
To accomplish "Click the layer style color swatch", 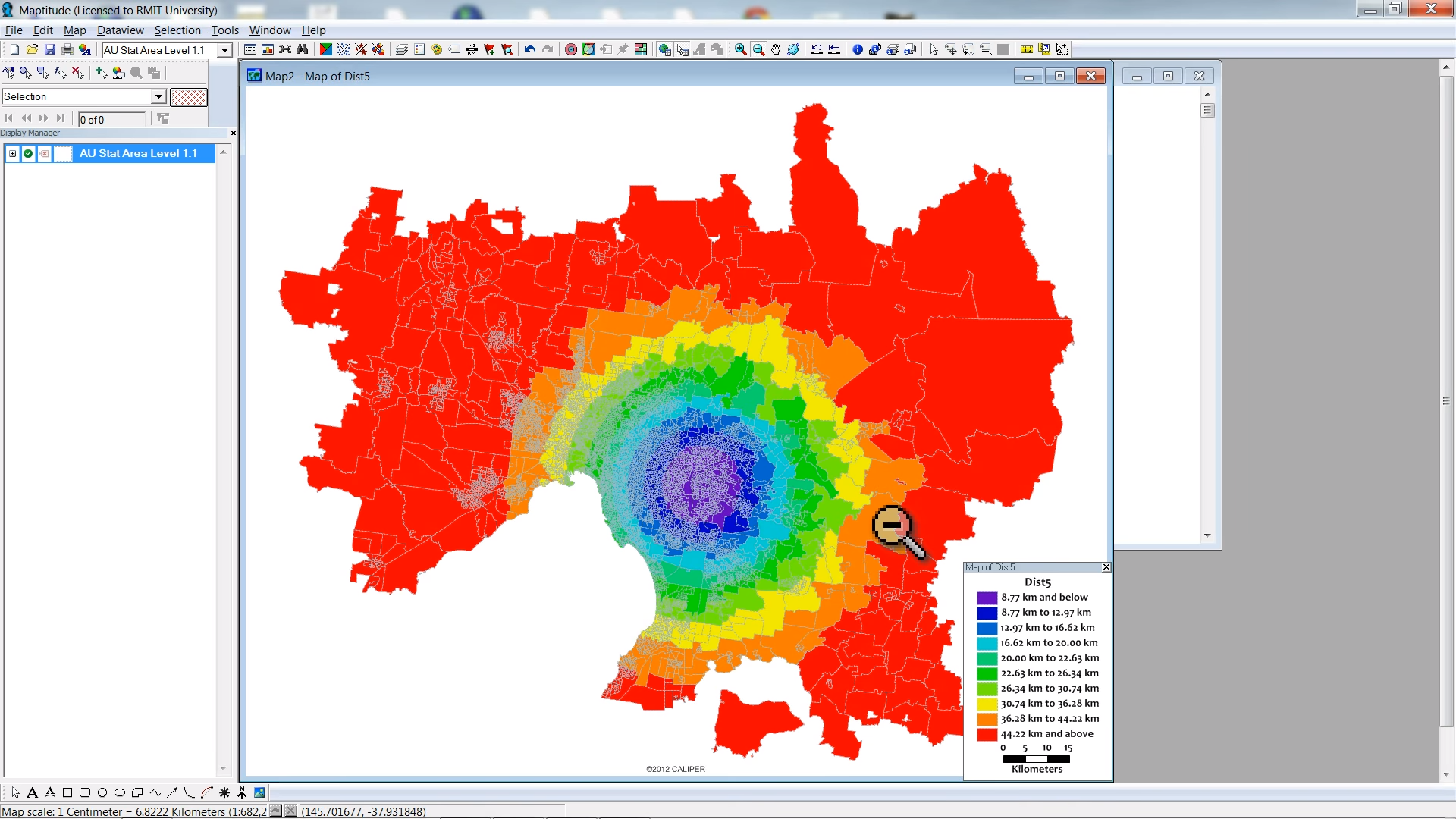I will (63, 153).
